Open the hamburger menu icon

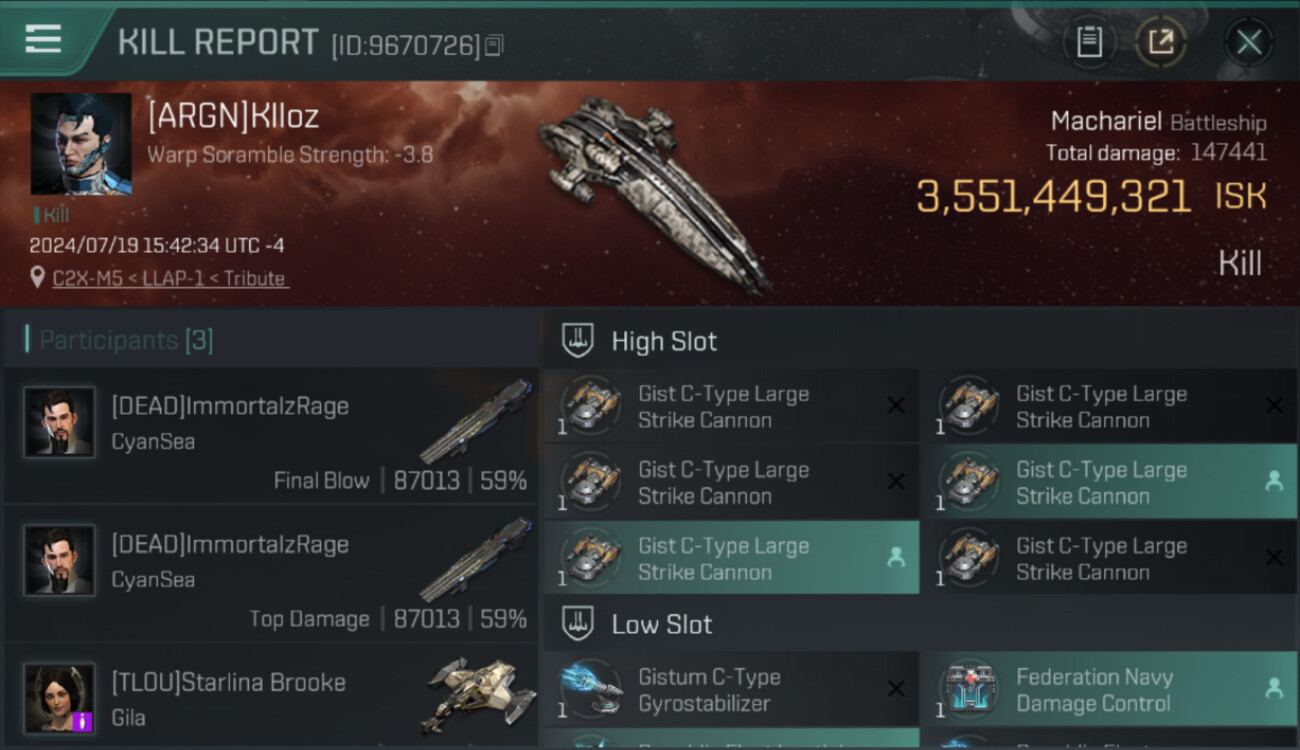click(x=43, y=39)
